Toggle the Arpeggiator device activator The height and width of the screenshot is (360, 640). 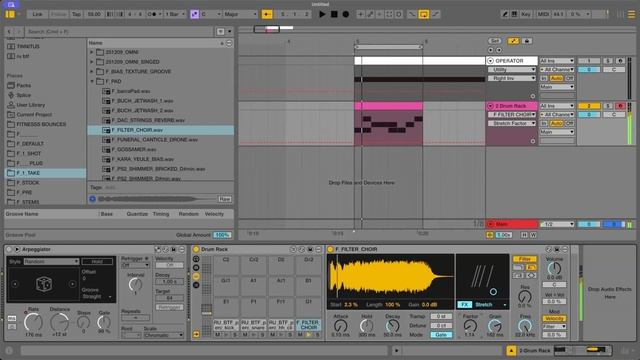[x=9, y=249]
